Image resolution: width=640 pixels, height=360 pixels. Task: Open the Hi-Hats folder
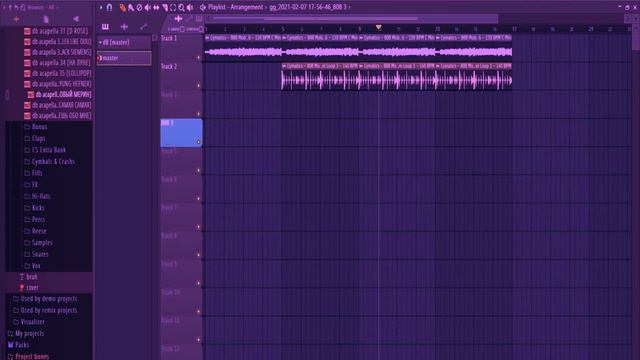tap(37, 196)
